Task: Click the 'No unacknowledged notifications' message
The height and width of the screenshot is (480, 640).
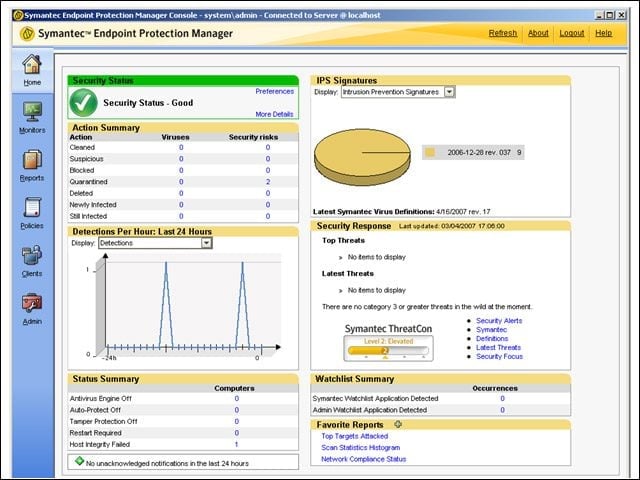Action: (167, 463)
